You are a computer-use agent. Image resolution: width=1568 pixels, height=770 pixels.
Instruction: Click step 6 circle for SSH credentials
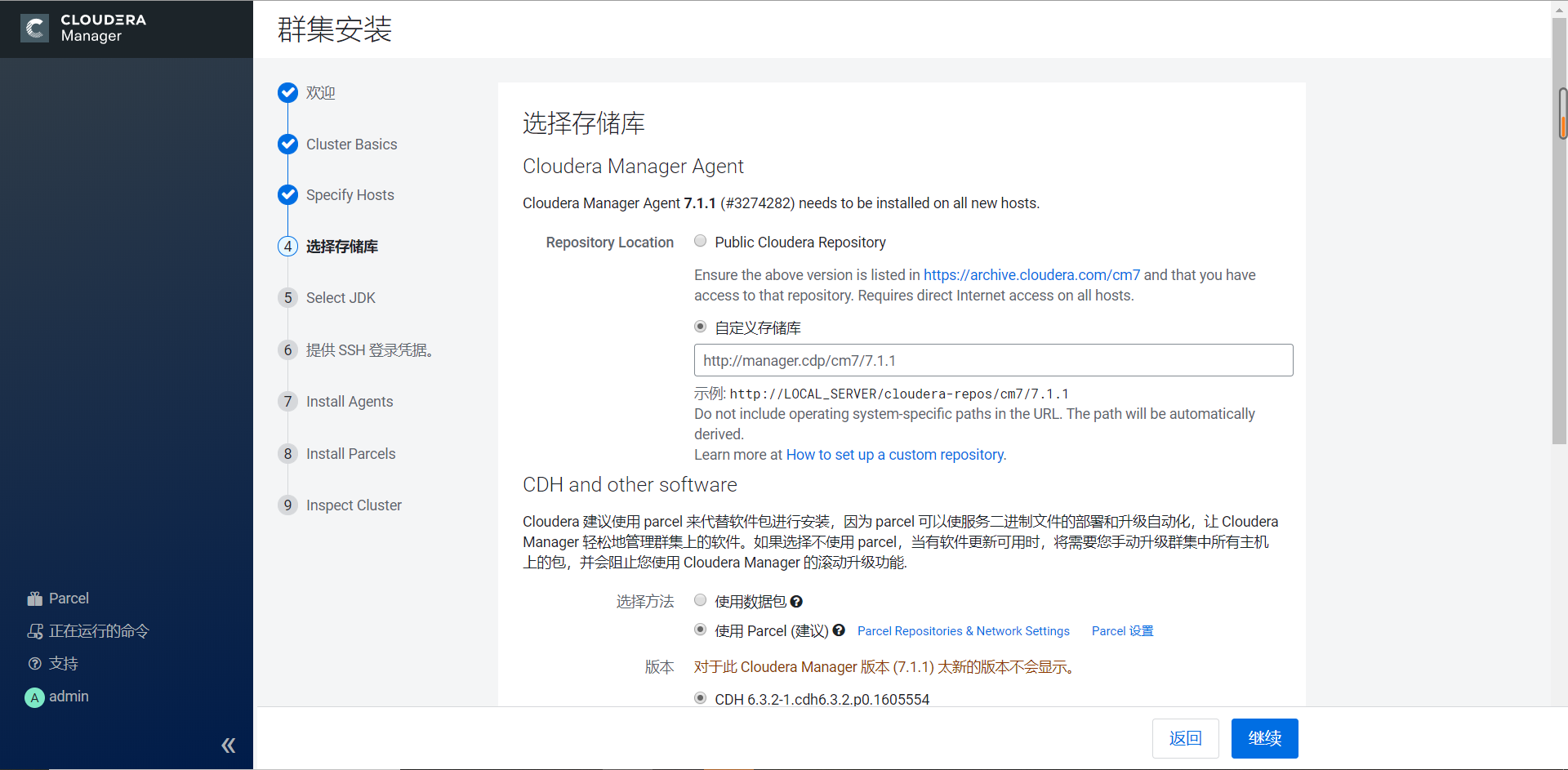point(287,350)
